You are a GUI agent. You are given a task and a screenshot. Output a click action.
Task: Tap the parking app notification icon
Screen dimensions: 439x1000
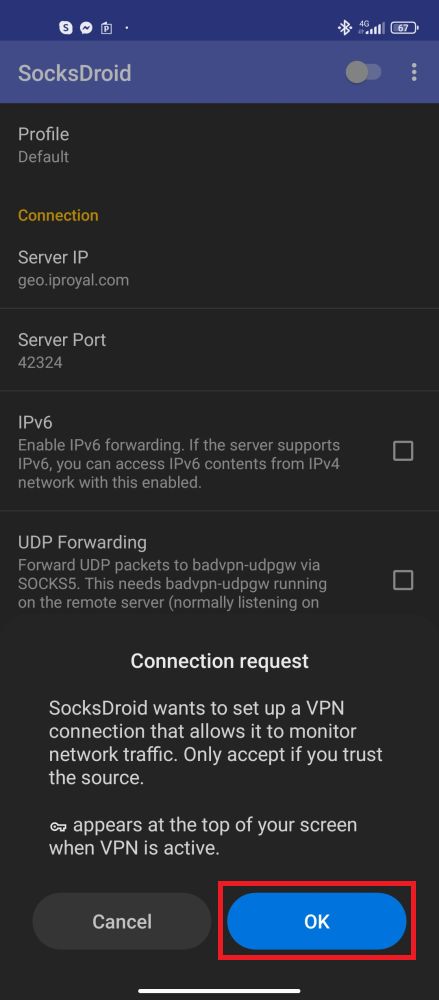(x=107, y=28)
